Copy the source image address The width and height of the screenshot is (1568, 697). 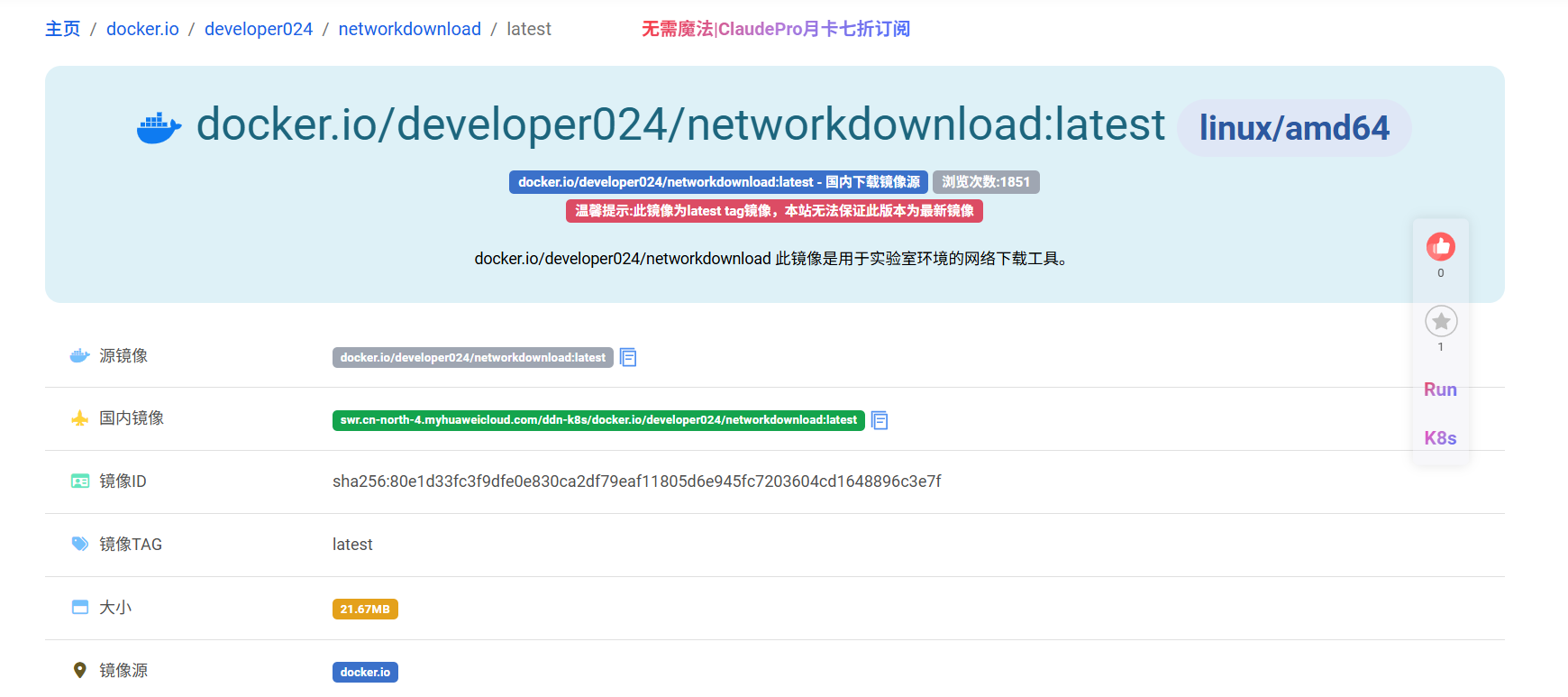(x=628, y=358)
